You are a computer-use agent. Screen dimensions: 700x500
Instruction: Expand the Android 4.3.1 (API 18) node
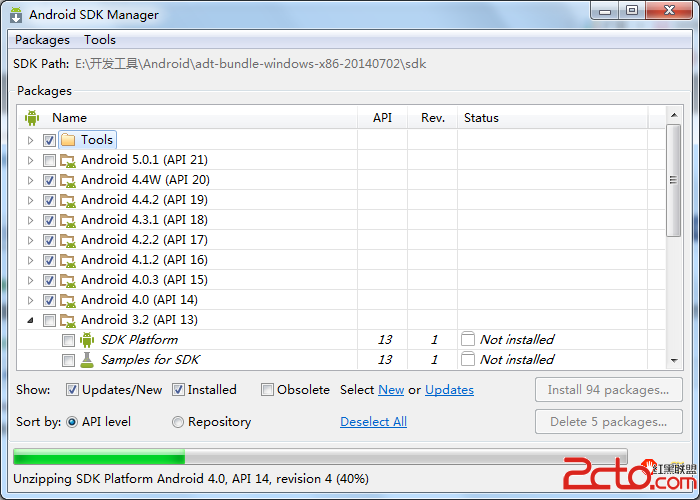[x=30, y=220]
